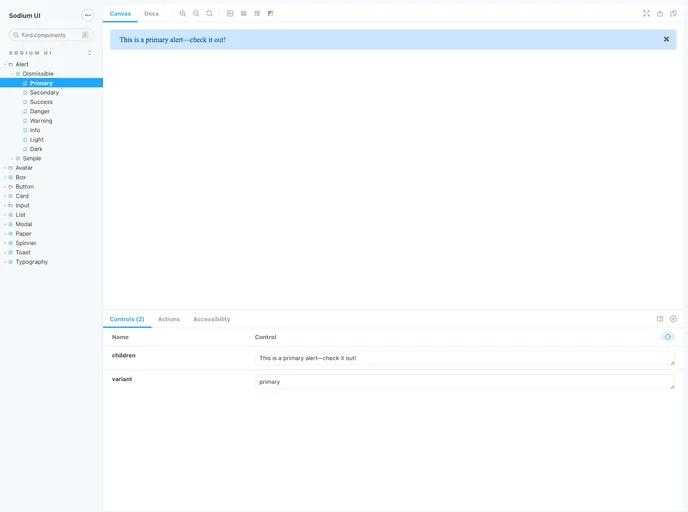Enter fullscreen with the top-right icon

646,14
